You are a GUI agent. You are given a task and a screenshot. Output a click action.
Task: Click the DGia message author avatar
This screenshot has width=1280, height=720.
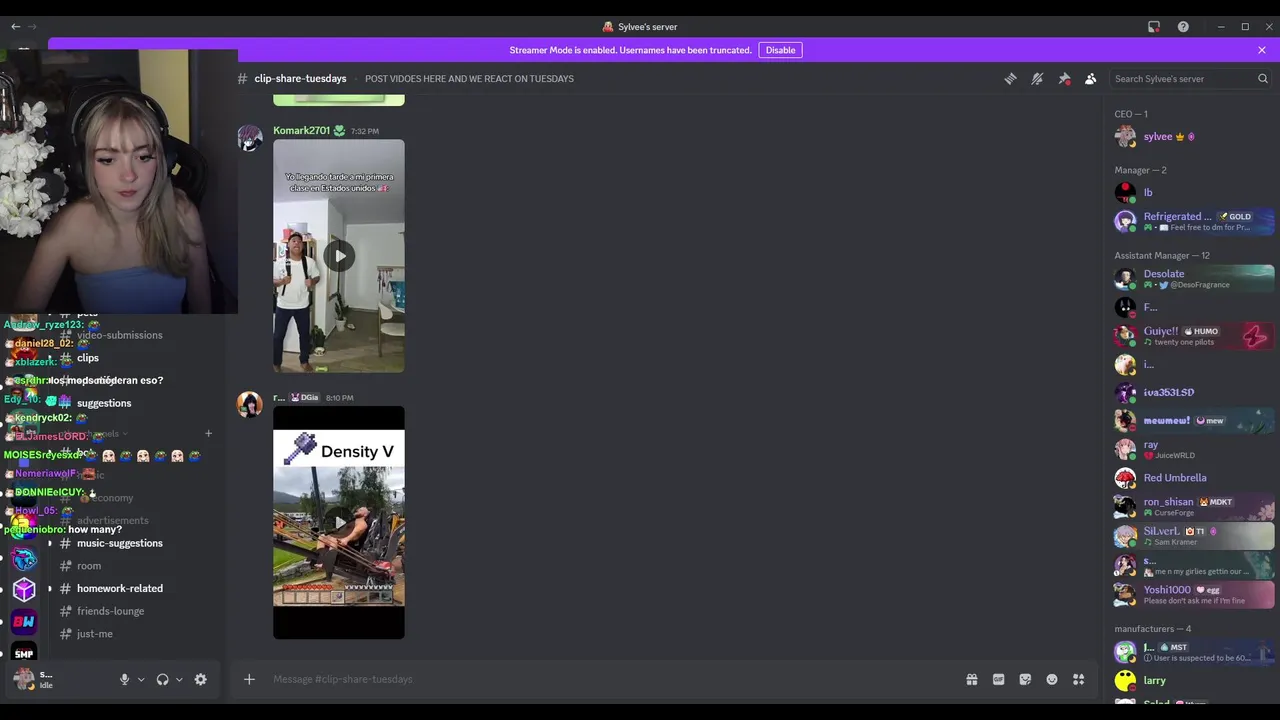(249, 404)
